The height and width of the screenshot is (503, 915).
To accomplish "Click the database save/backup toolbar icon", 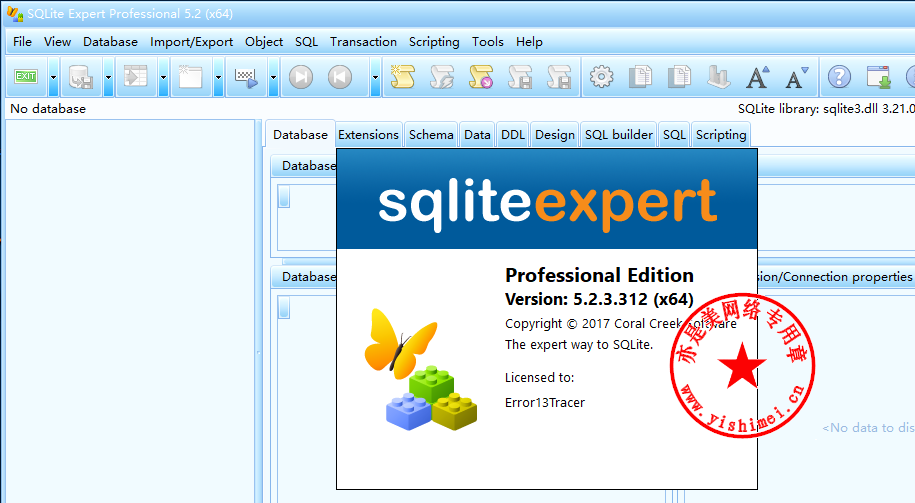I will coord(81,77).
